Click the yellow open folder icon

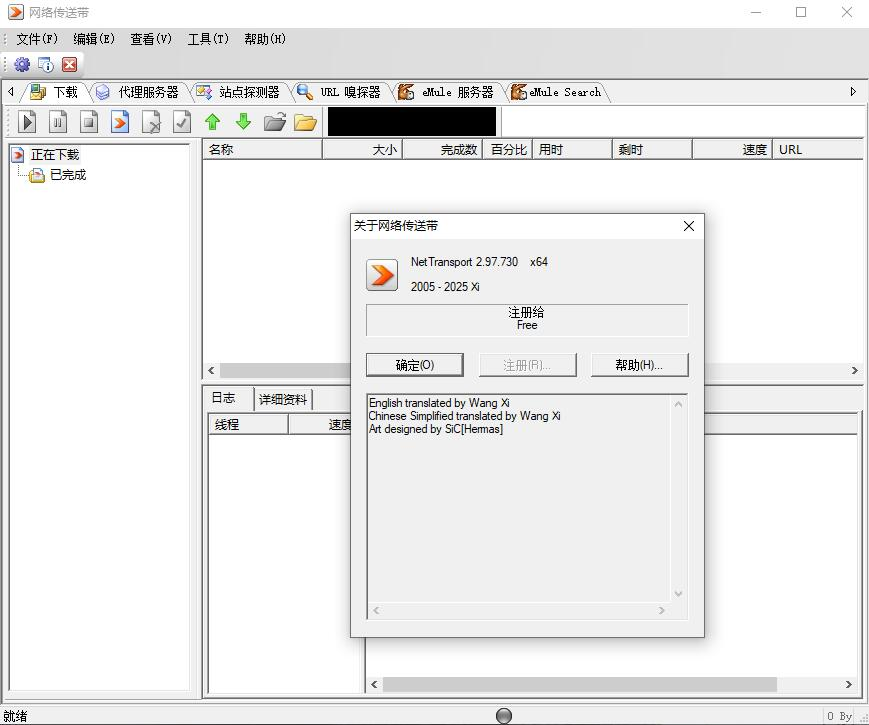coord(305,122)
